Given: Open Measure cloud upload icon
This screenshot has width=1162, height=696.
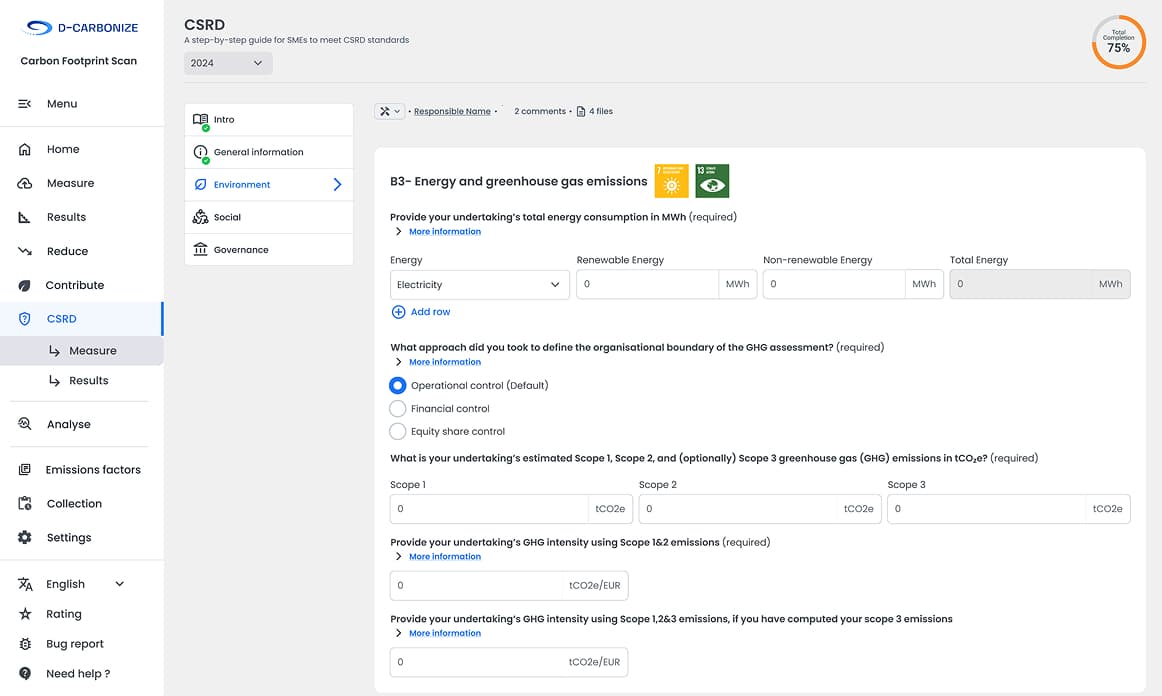Looking at the screenshot, I should coord(25,183).
